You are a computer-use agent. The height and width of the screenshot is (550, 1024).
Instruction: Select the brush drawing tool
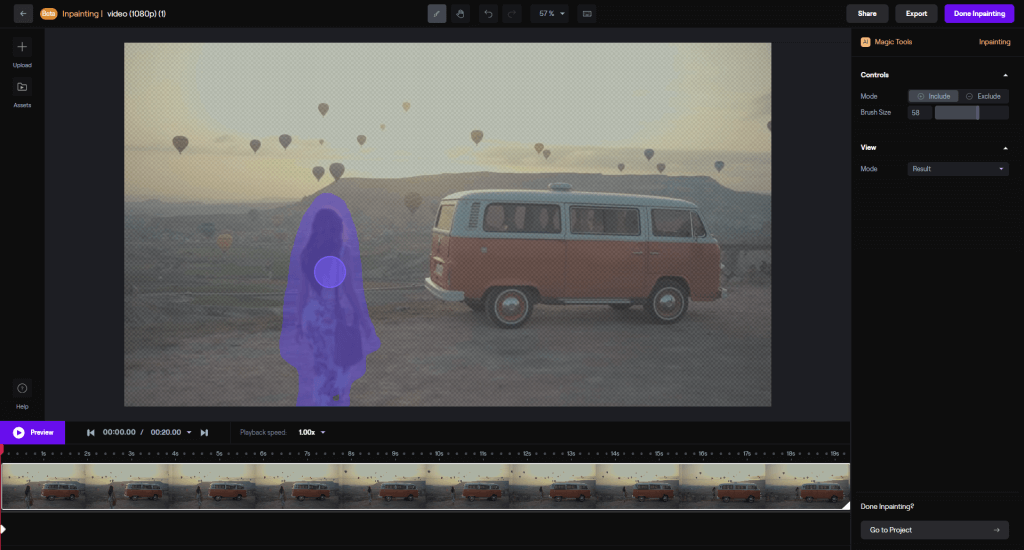point(437,14)
